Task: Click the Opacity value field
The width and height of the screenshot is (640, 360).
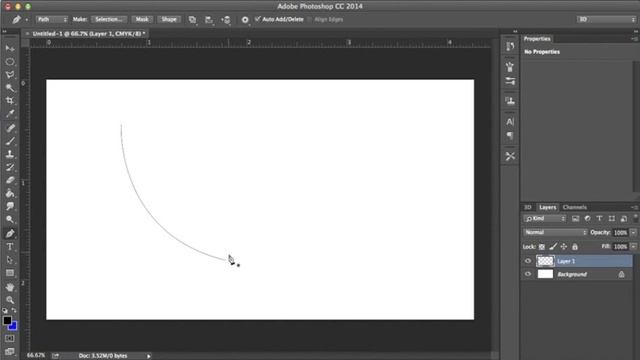Action: point(620,232)
